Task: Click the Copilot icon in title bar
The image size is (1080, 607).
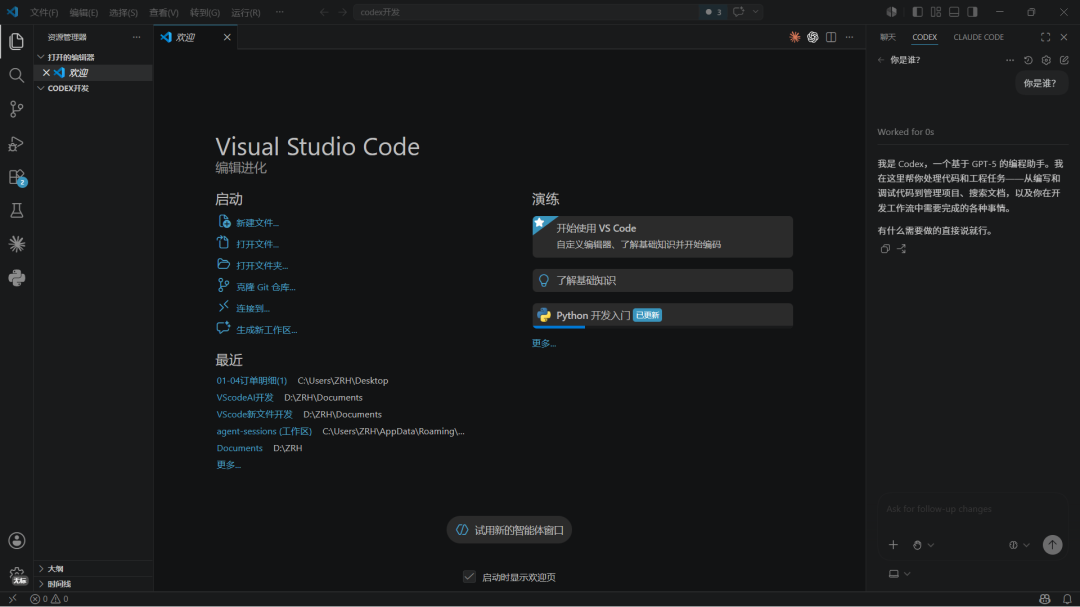Action: (891, 12)
